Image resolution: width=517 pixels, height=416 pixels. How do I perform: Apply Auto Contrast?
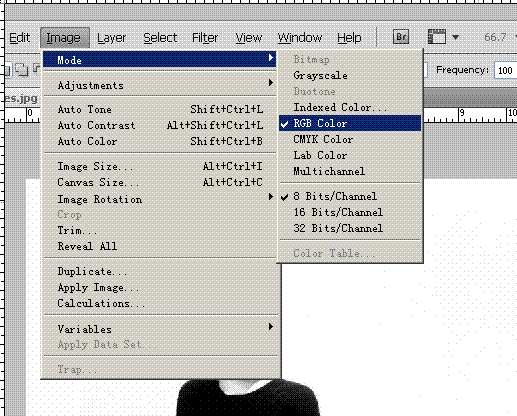(160, 125)
